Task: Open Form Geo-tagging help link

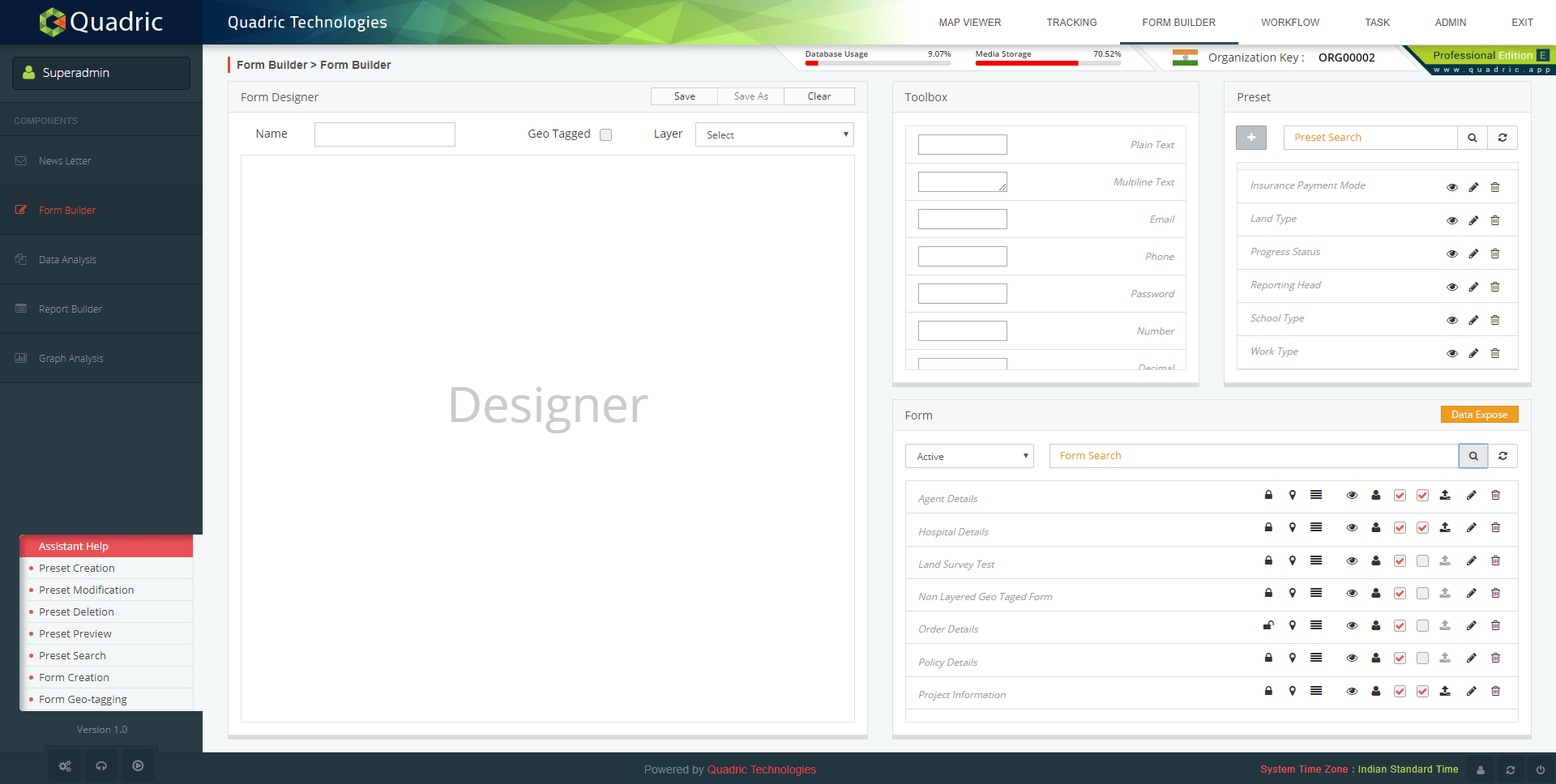Action: coord(83,700)
